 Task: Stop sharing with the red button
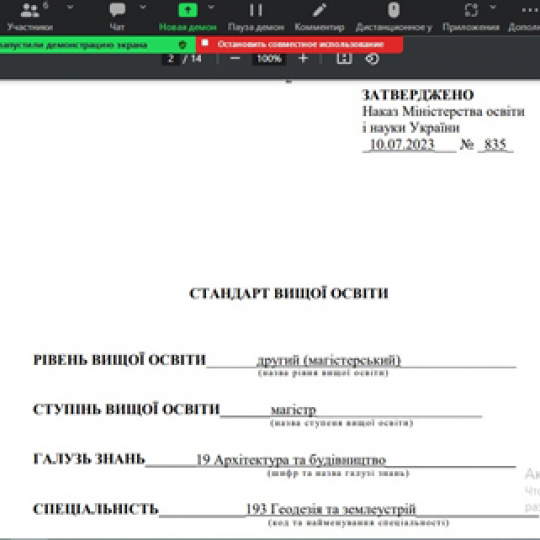[x=300, y=44]
